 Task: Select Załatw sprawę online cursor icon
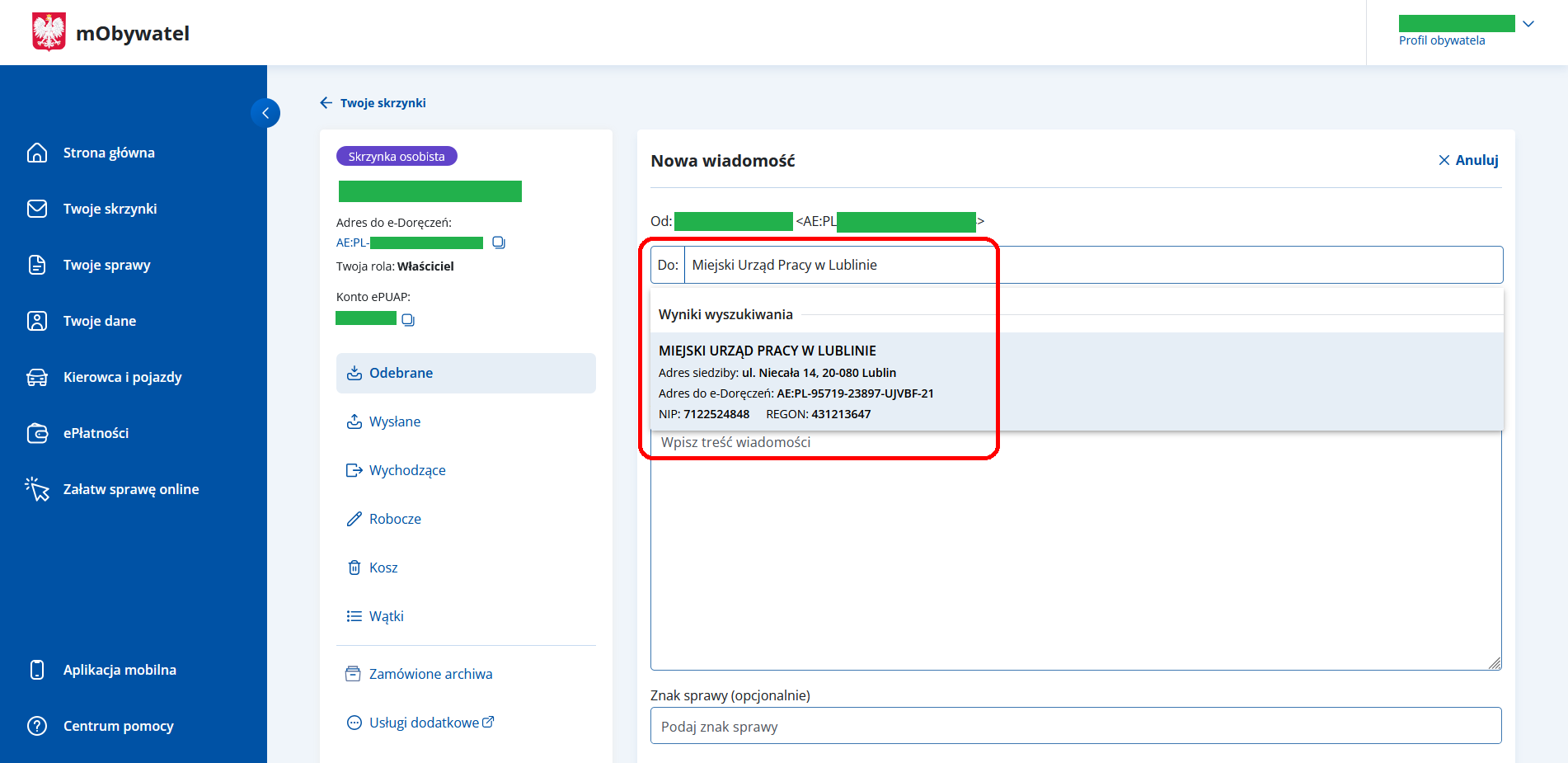[x=37, y=489]
